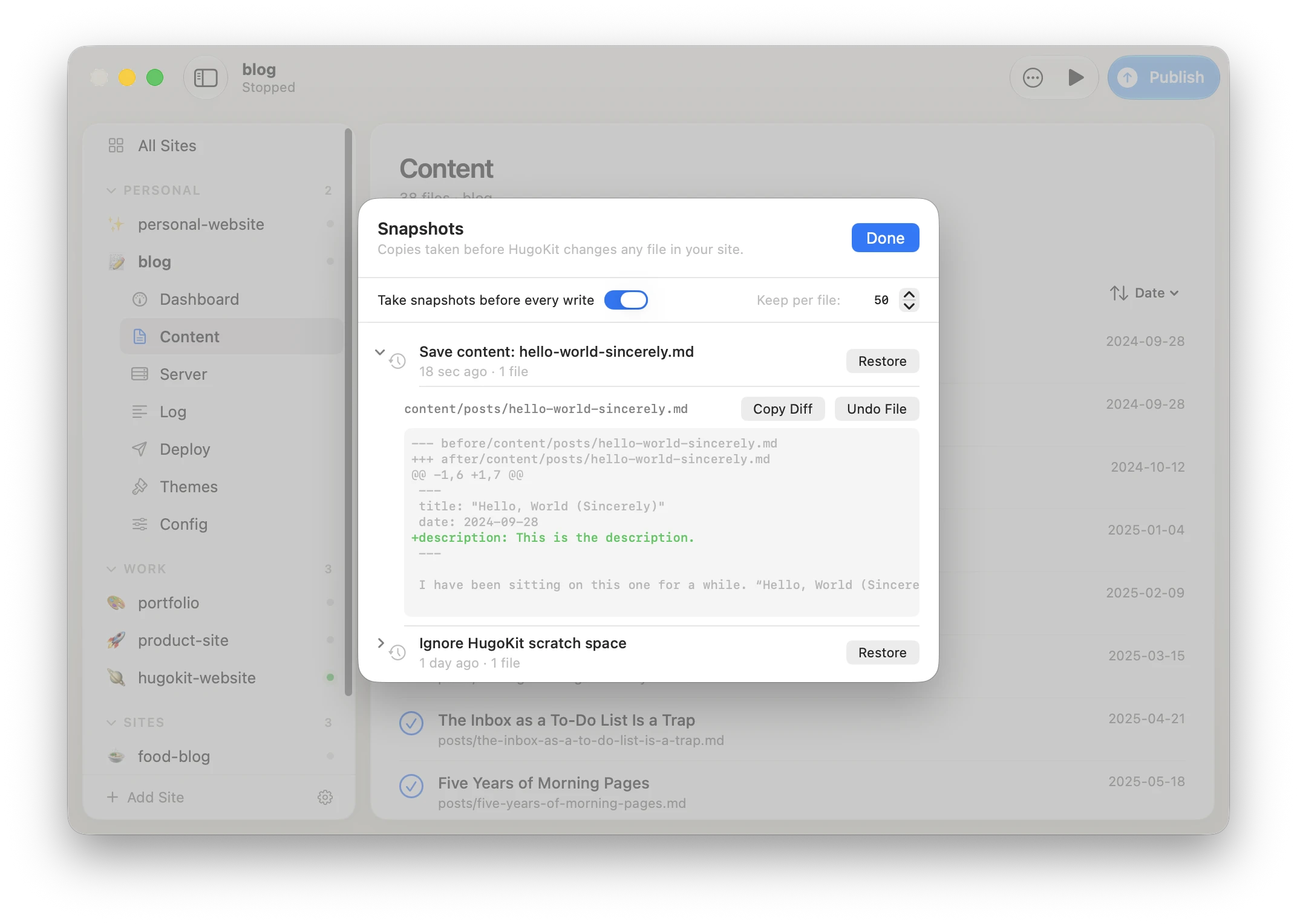Toggle the sidebar visibility icon

point(206,77)
